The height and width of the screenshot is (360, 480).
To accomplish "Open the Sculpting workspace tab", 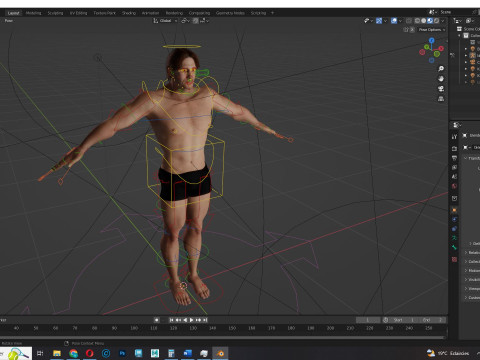I will click(x=55, y=13).
